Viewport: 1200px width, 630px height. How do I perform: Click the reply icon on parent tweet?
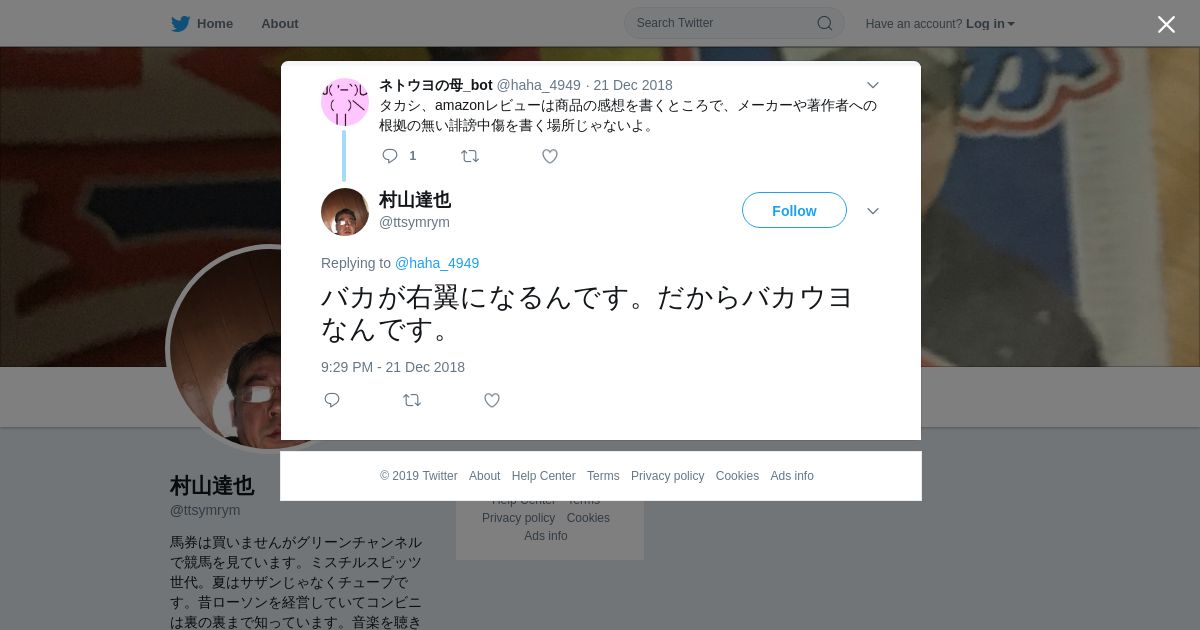[390, 156]
